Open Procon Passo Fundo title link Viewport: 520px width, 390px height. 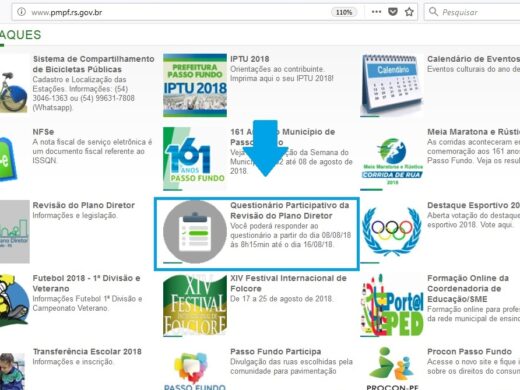coord(469,351)
